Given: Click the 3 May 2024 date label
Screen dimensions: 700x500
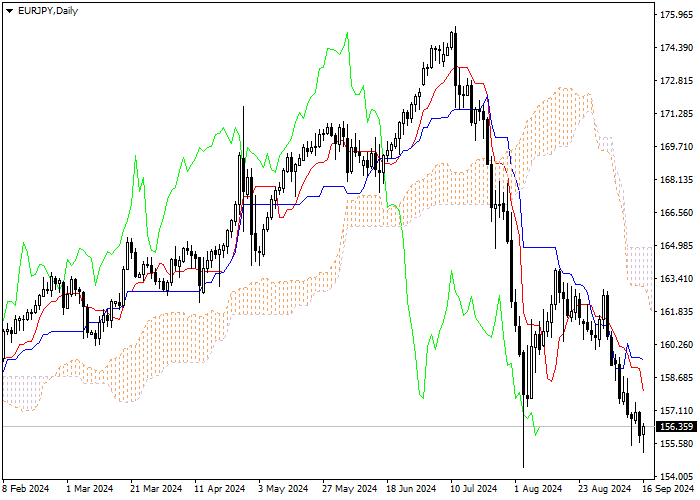Looking at the screenshot, I should 283,489.
